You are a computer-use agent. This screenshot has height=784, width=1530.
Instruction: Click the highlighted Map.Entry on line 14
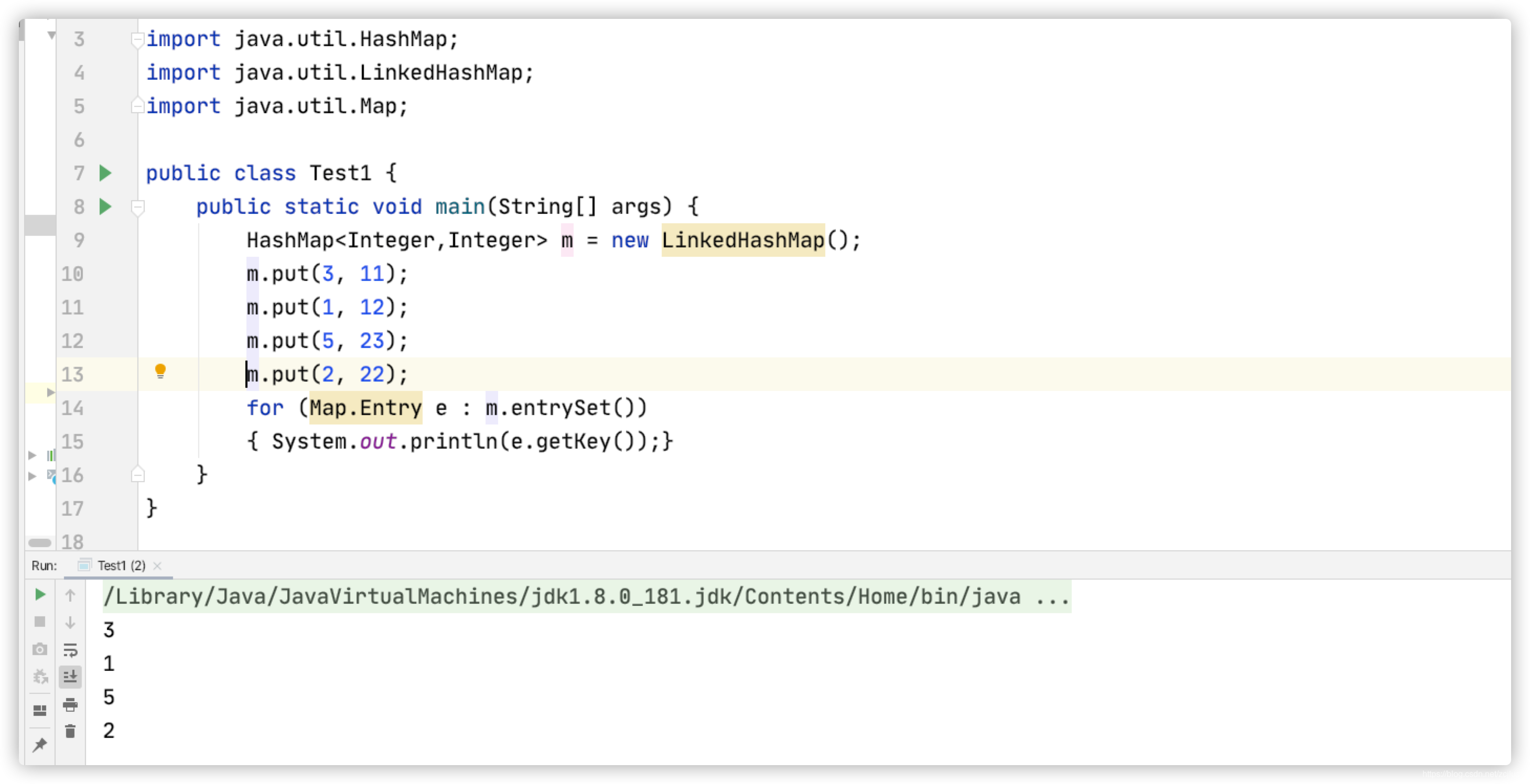(365, 408)
